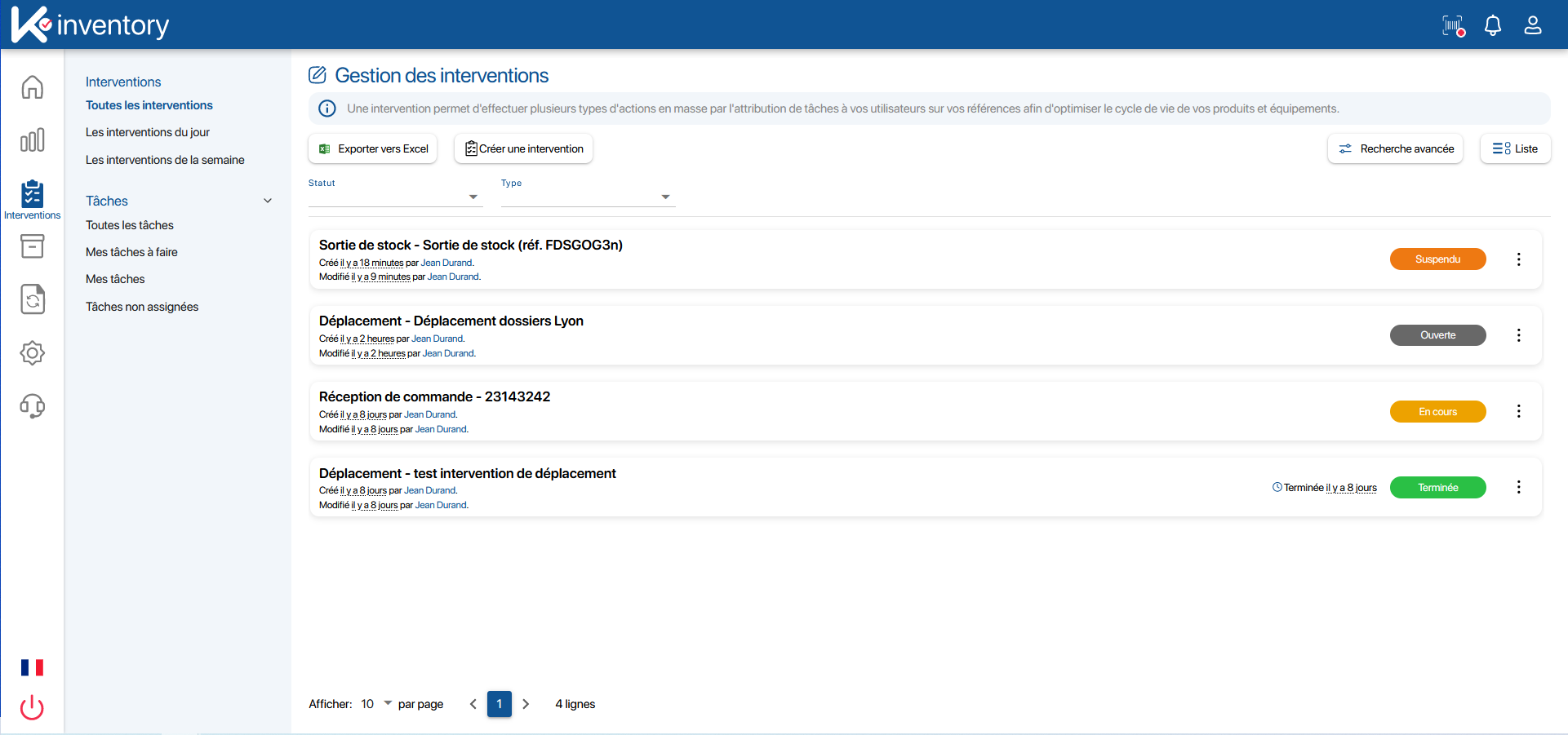Open options menu for Réception de commande row
1568x735 pixels.
[1518, 411]
